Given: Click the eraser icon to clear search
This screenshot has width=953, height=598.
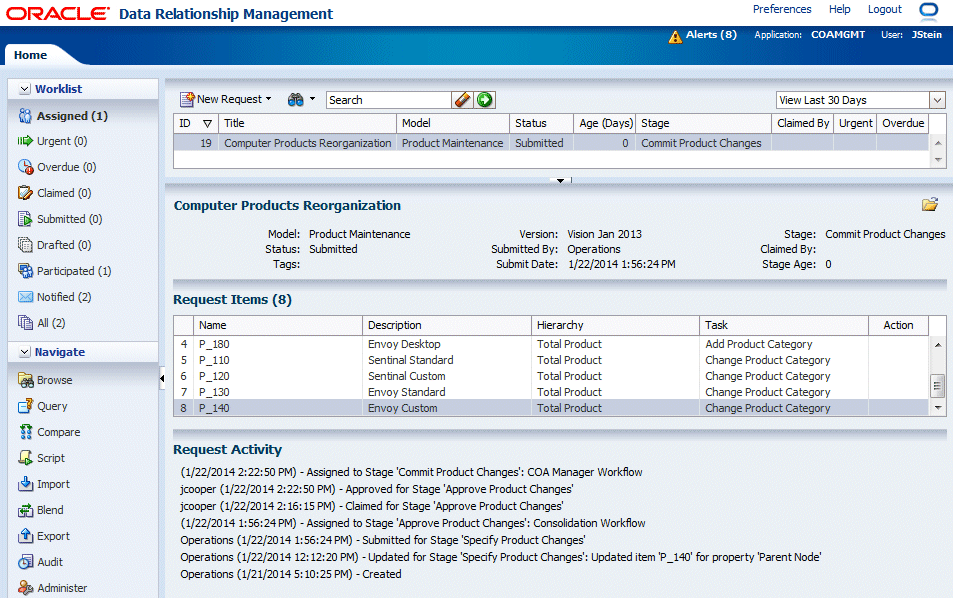Looking at the screenshot, I should point(462,99).
